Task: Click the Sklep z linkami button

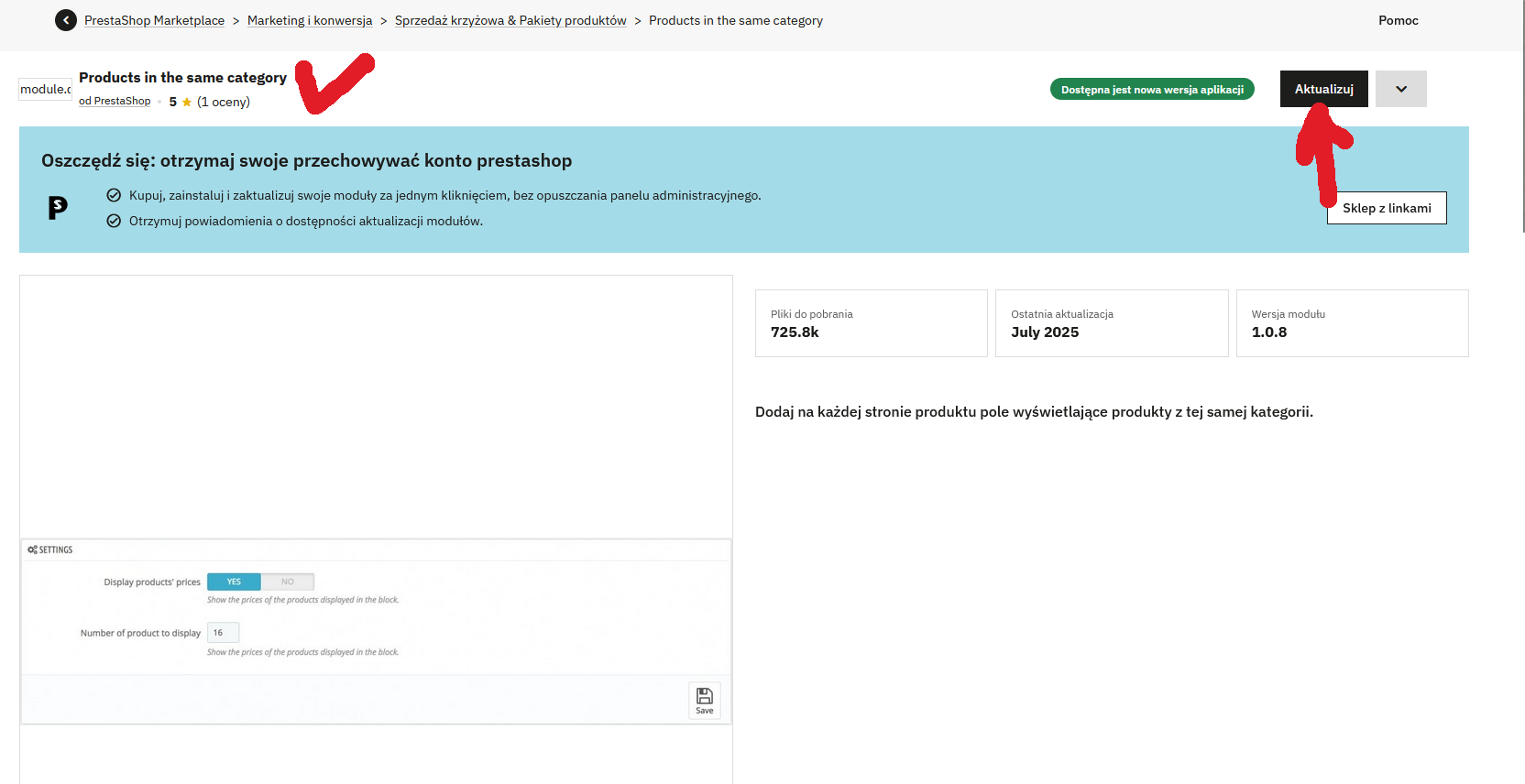Action: tap(1387, 208)
